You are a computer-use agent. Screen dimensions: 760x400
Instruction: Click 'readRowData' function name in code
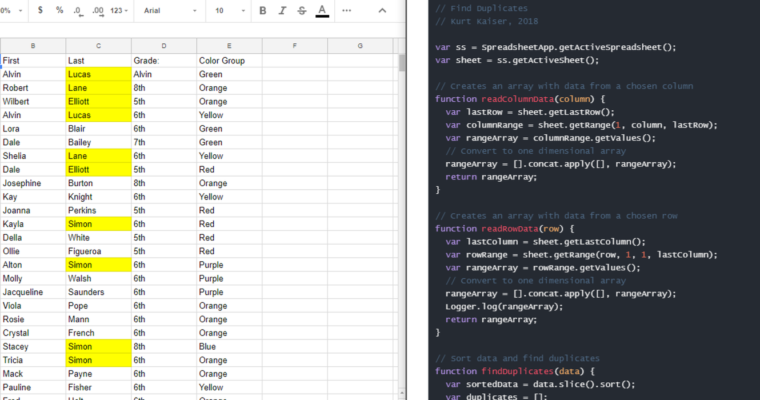coord(510,228)
